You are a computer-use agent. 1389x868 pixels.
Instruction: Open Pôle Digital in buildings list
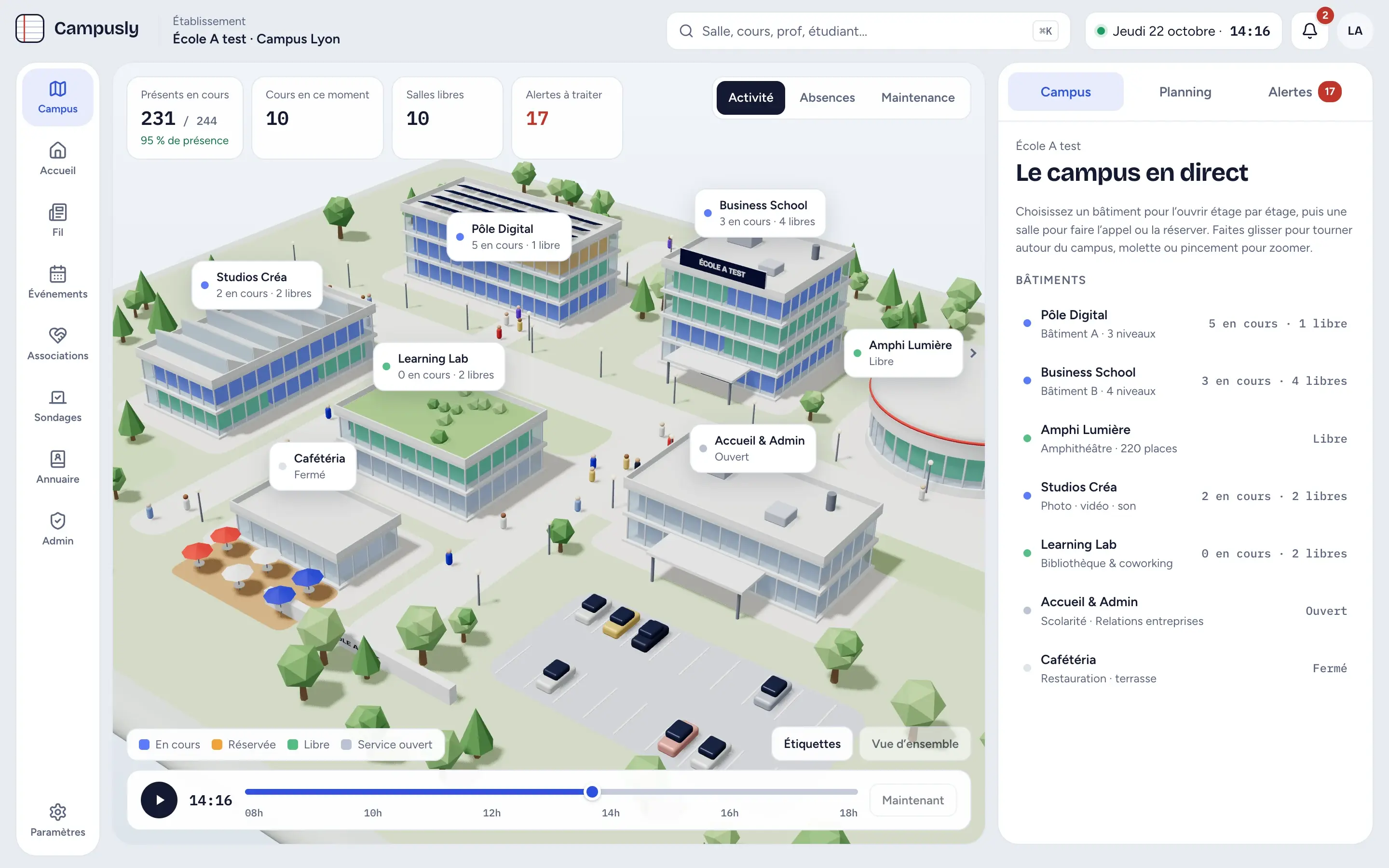click(1185, 324)
